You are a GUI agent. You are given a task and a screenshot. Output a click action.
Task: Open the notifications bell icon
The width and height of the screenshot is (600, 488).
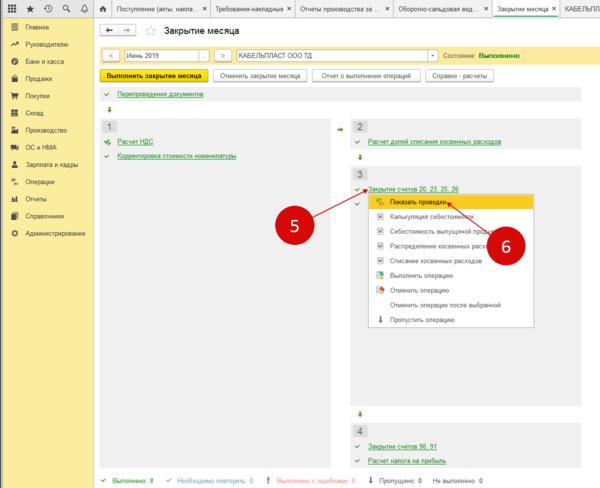tap(84, 8)
